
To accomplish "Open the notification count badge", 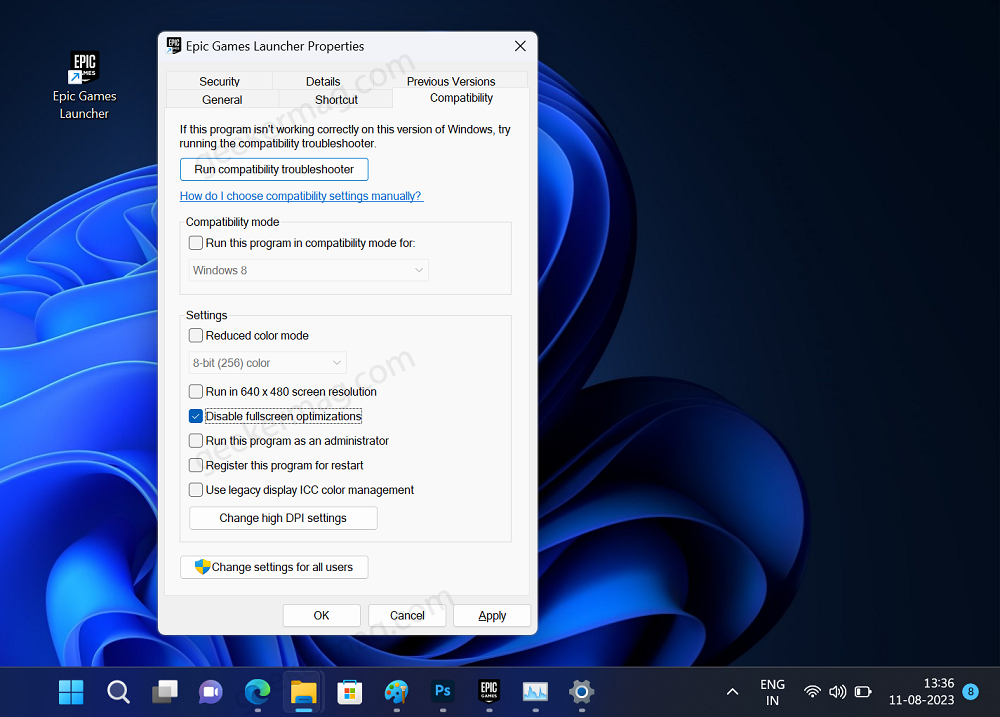I will (x=971, y=691).
